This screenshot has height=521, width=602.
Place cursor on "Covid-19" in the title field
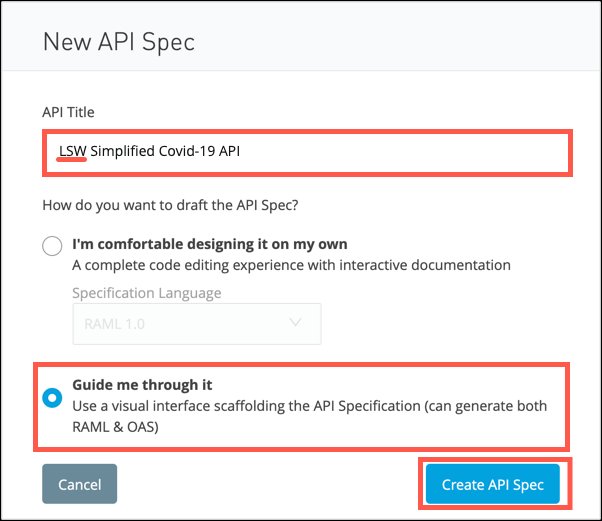coord(187,151)
